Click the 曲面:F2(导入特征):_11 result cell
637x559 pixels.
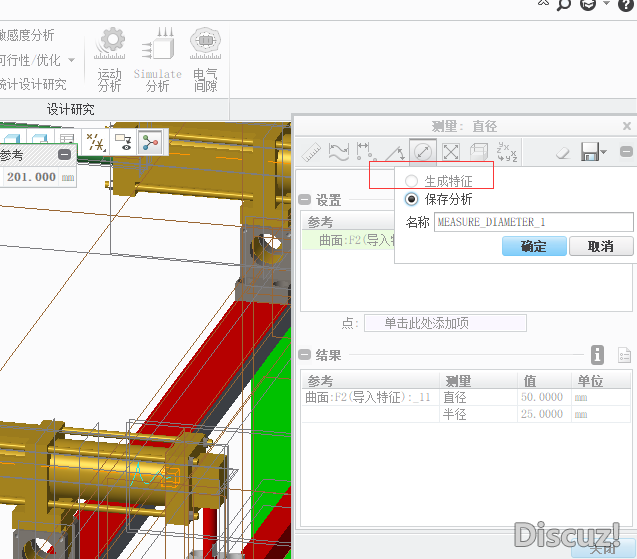click(368, 397)
